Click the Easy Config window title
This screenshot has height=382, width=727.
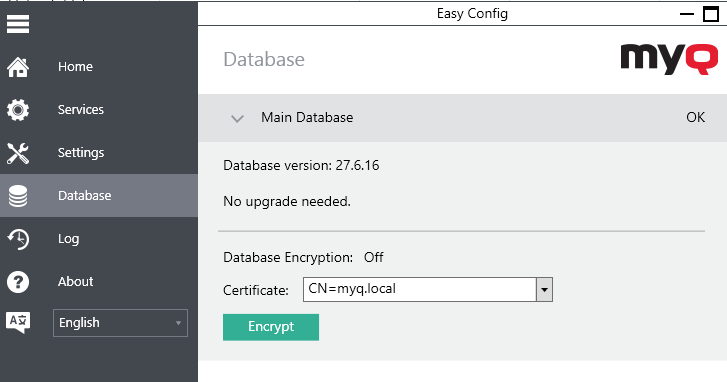point(472,13)
